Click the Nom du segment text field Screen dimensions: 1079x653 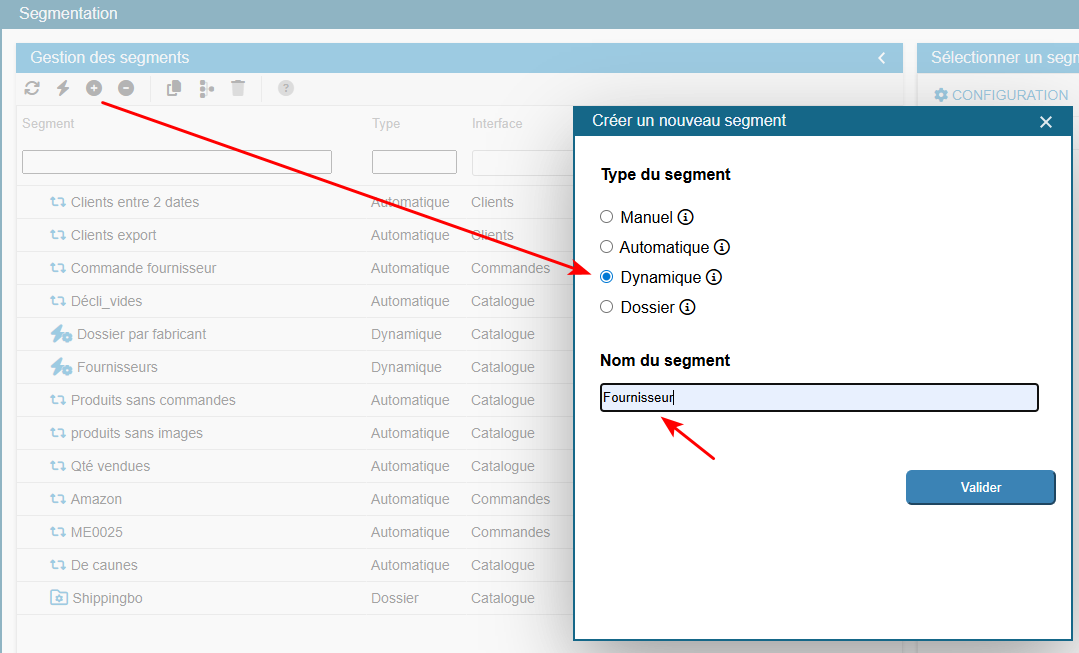819,398
